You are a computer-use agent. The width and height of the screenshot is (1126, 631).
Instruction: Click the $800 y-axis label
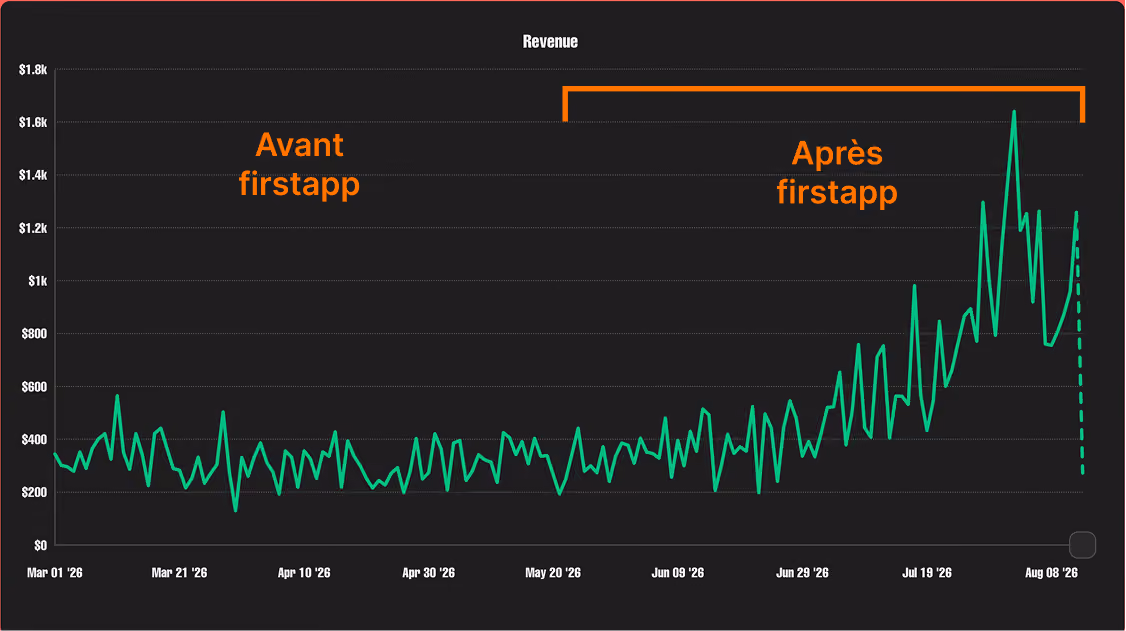point(34,334)
